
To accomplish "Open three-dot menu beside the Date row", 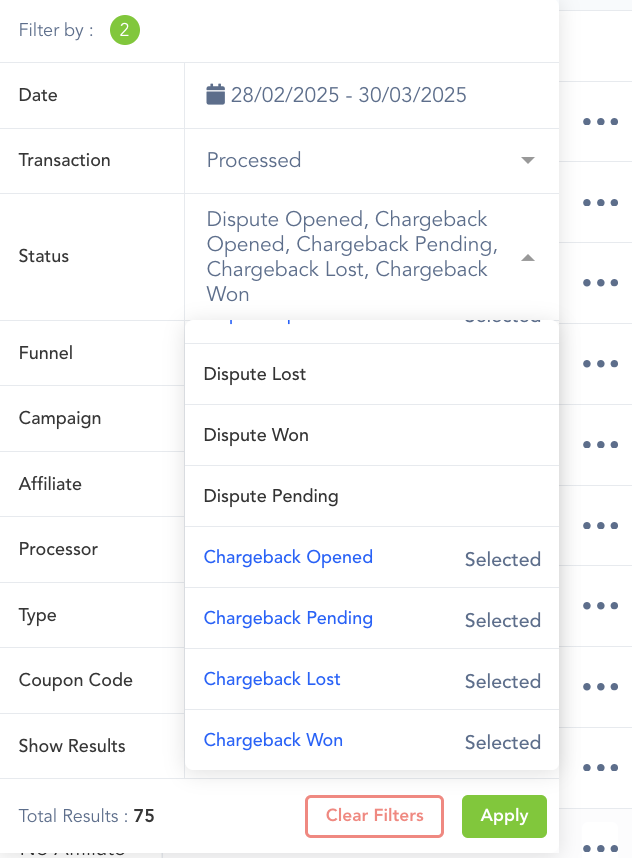I will coord(600,122).
